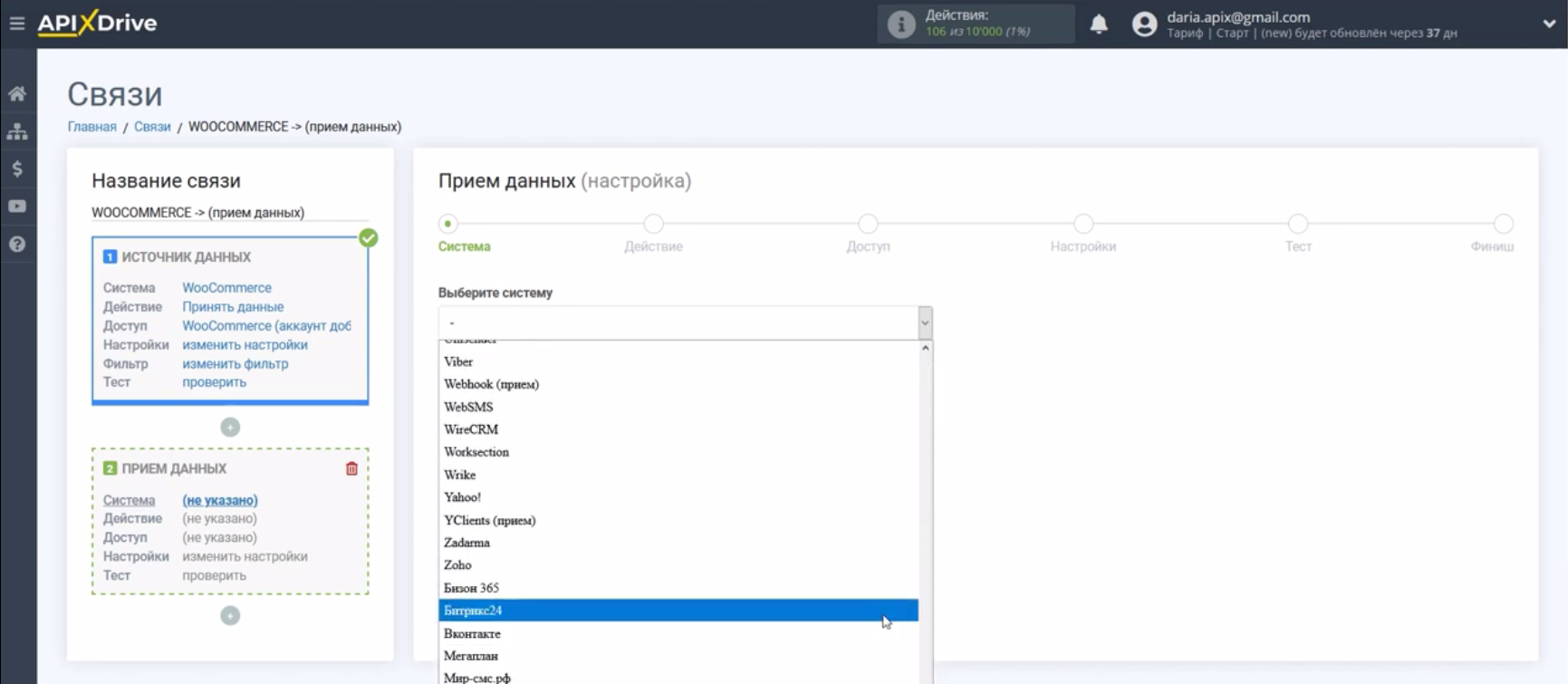This screenshot has width=1568, height=684.
Task: Click the green checkmark on the source block
Action: click(368, 238)
